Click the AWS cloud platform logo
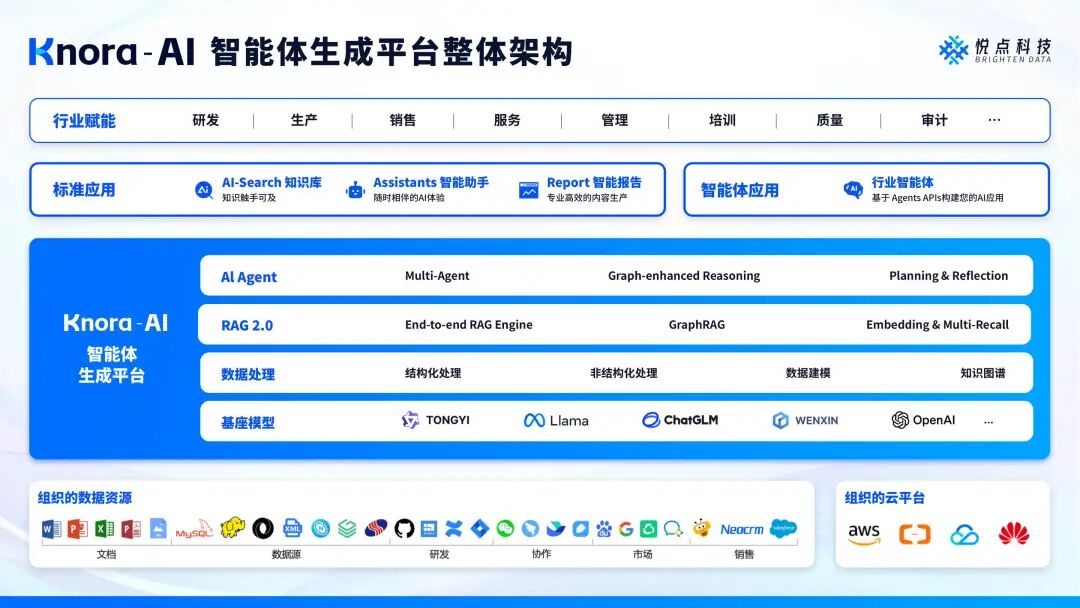1080x608 pixels. (864, 534)
